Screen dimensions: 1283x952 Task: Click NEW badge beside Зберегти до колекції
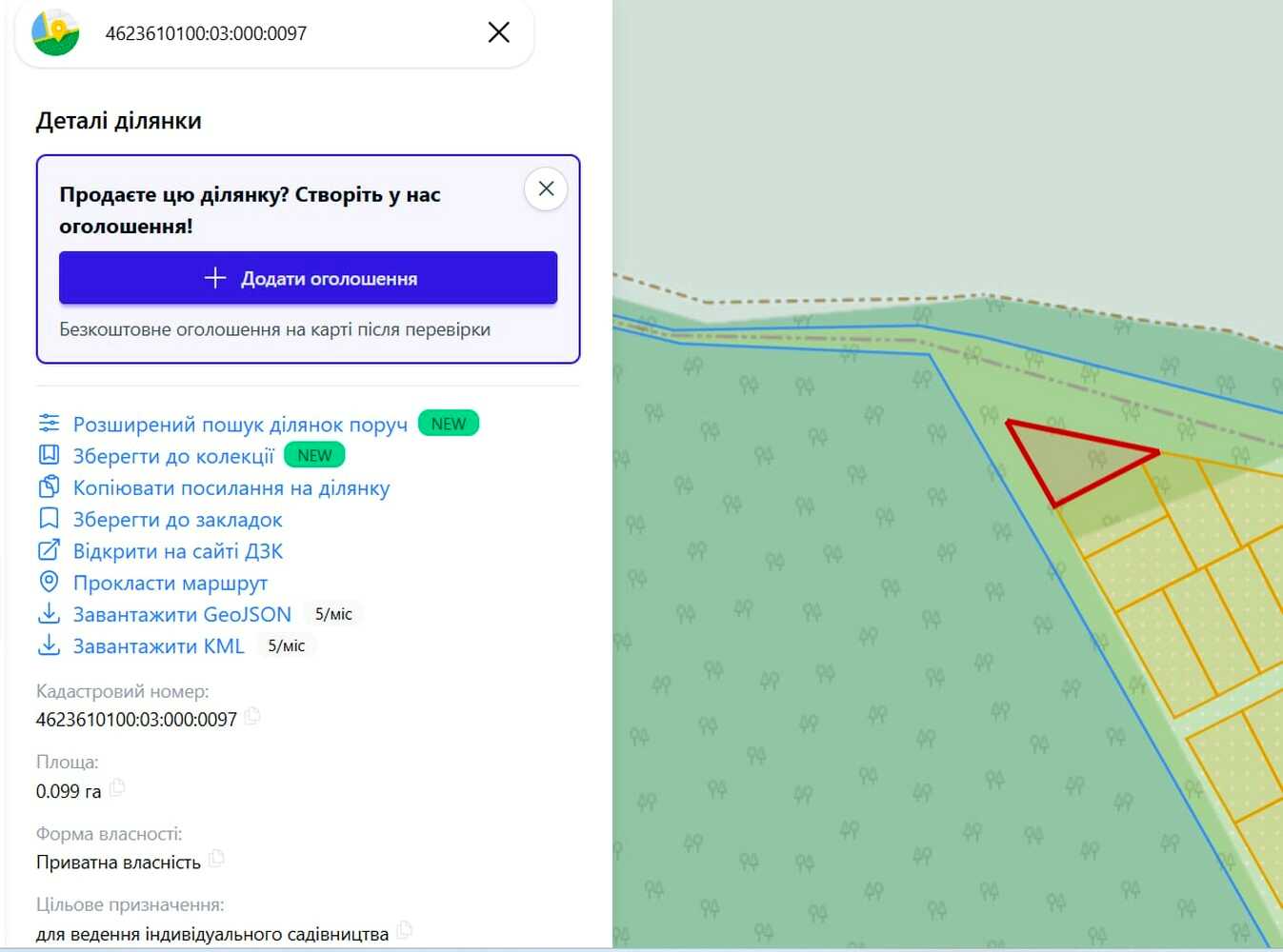pos(314,455)
